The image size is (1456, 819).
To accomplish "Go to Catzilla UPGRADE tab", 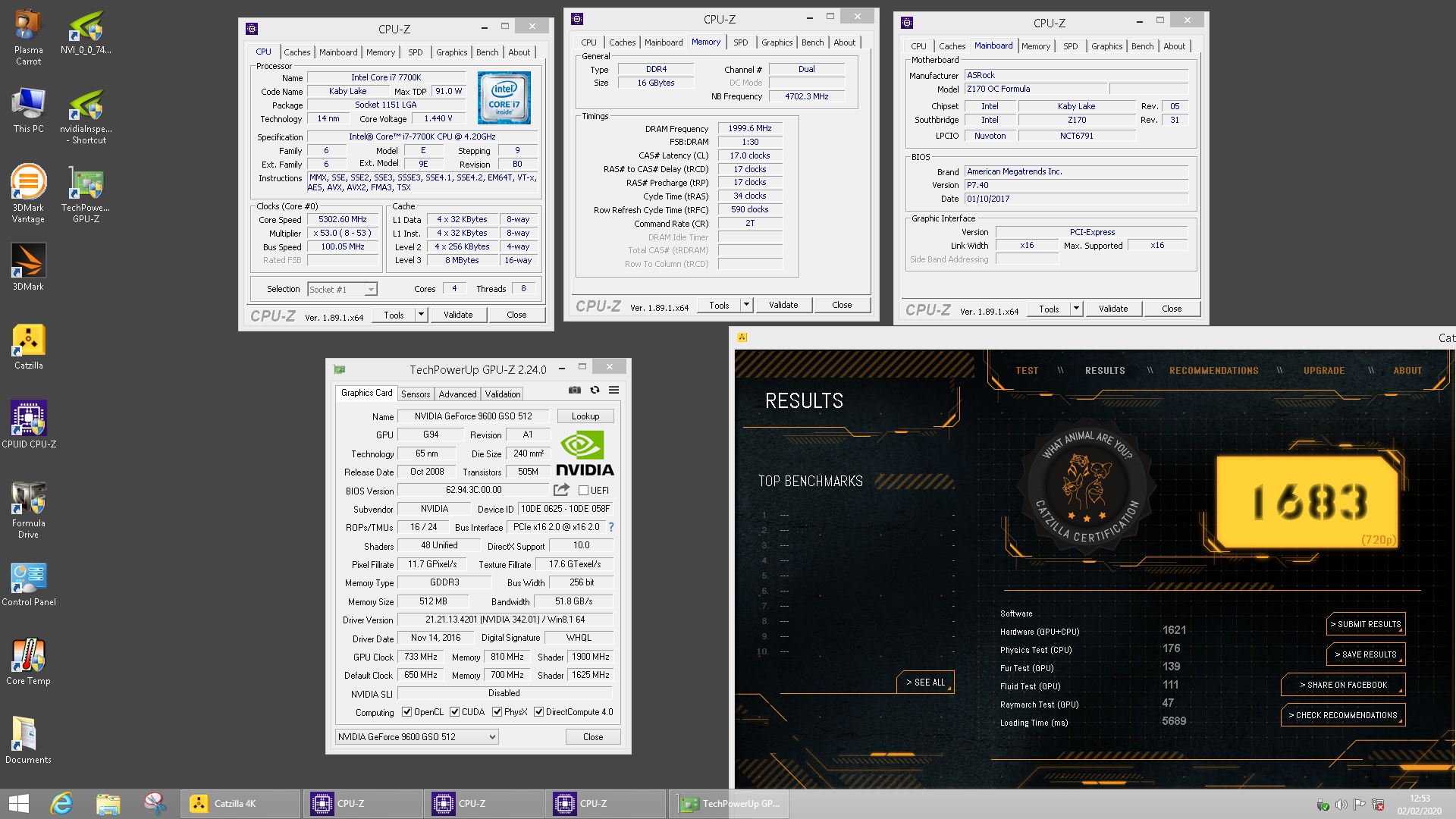I will [1324, 371].
